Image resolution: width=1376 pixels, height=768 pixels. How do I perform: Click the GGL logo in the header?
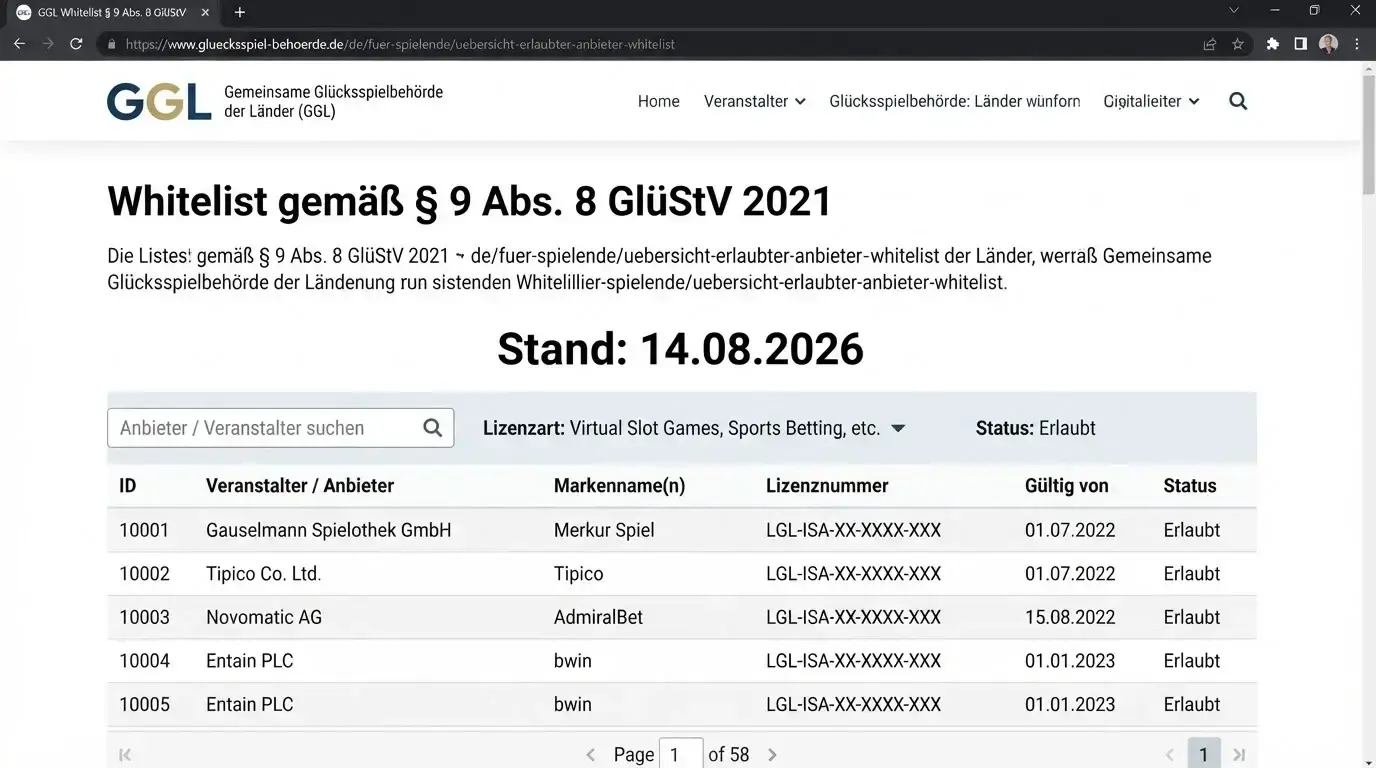159,101
